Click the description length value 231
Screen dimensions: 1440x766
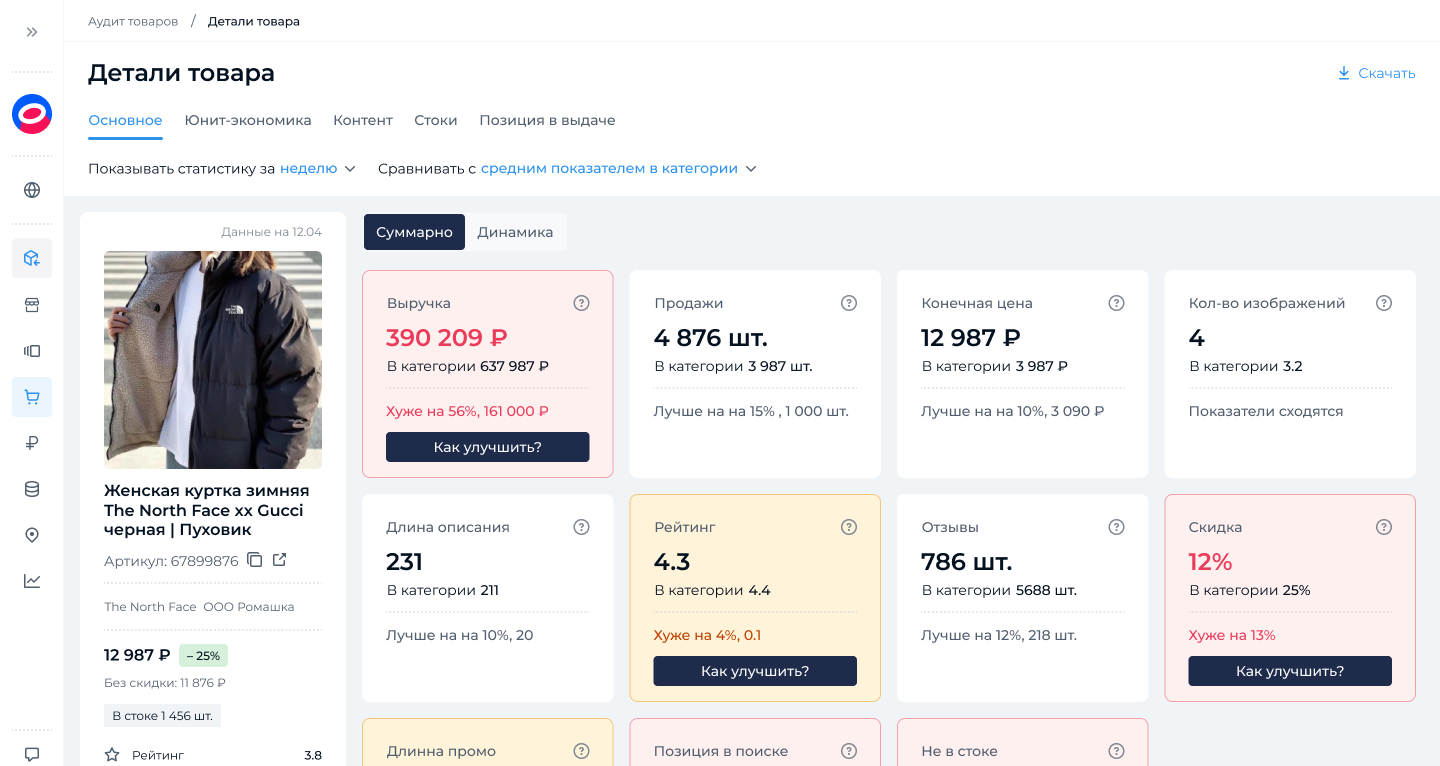tap(404, 562)
